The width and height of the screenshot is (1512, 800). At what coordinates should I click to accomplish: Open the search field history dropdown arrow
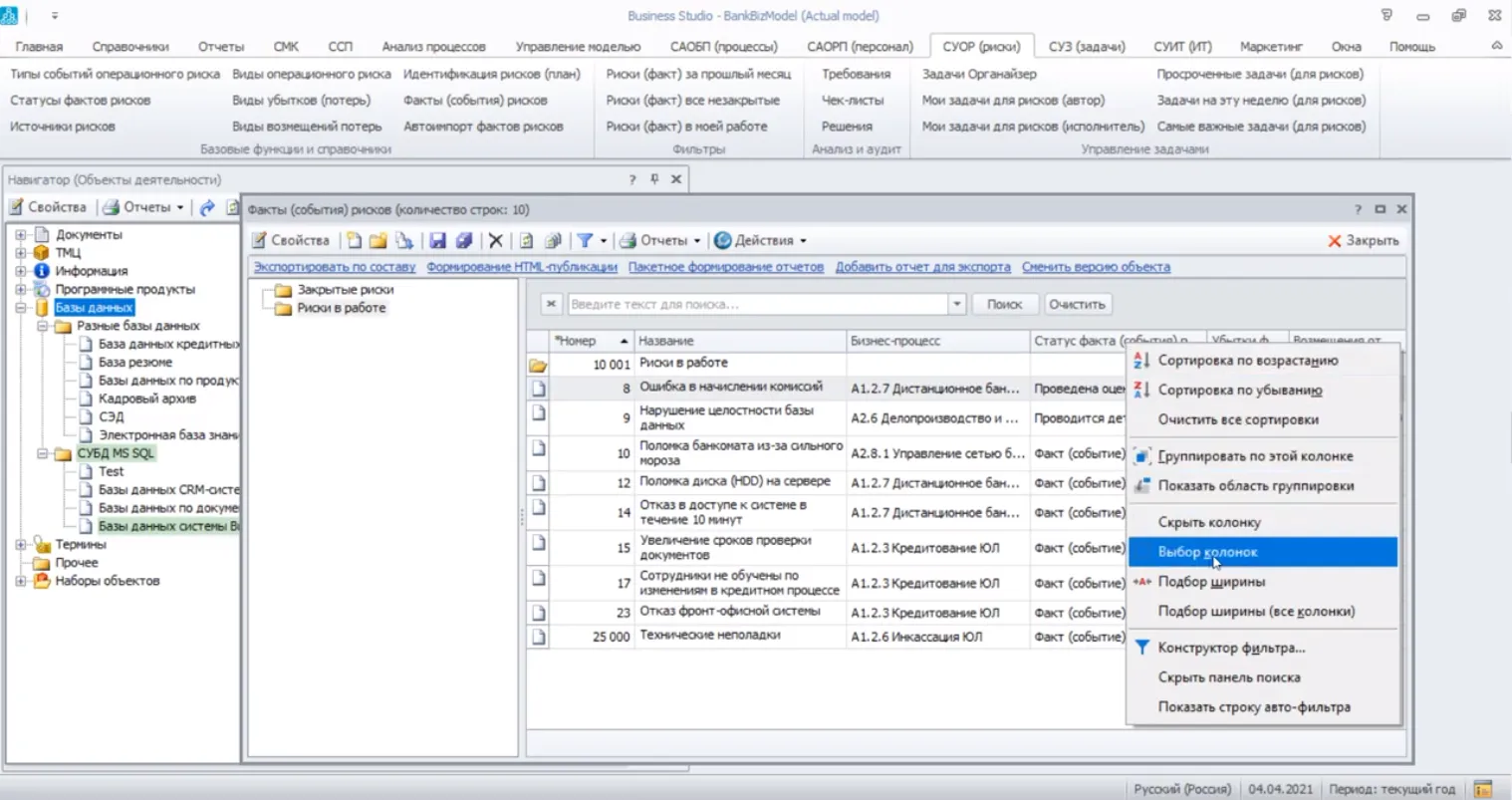(x=957, y=304)
